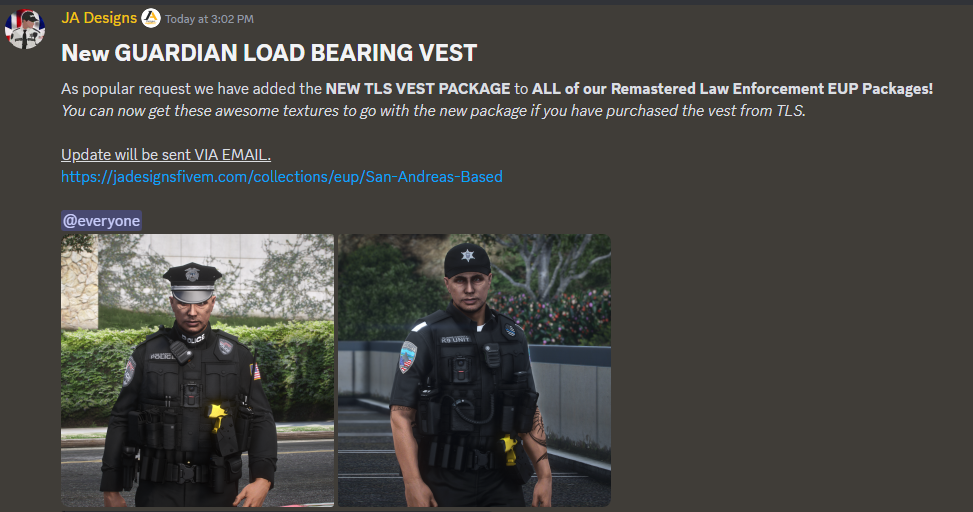The width and height of the screenshot is (973, 512).
Task: Click the orange A server badge icon
Action: 151,19
